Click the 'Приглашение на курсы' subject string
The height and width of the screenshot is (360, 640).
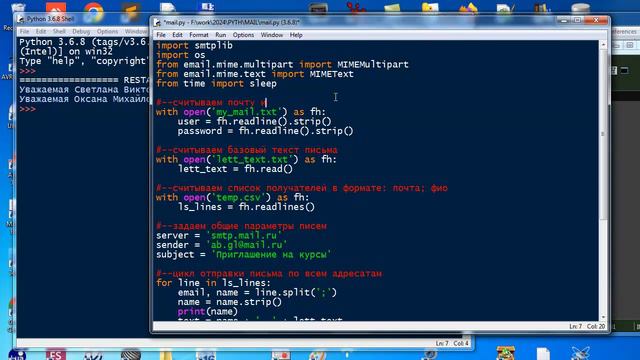(271, 254)
